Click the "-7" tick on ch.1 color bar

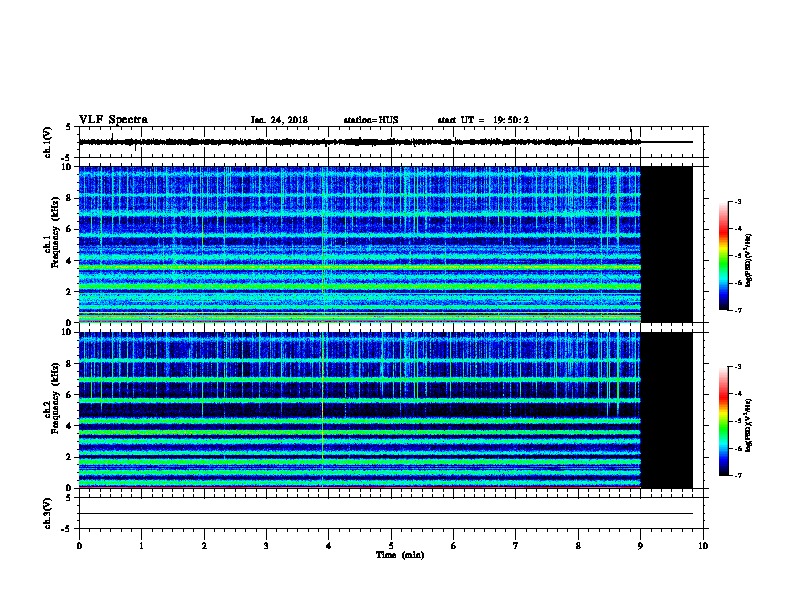click(738, 310)
